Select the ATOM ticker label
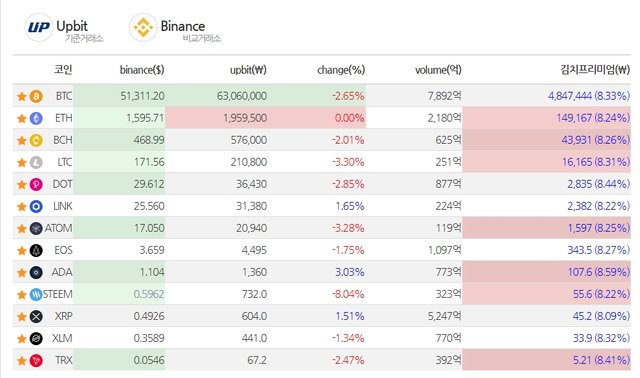 [58, 229]
